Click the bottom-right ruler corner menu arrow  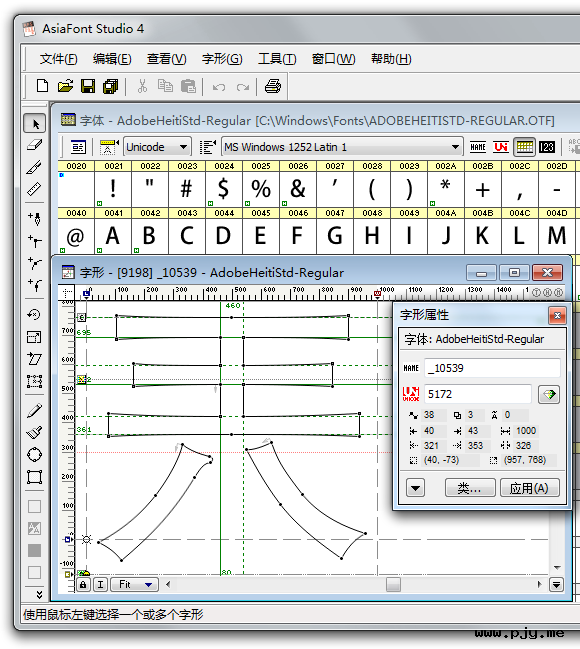coord(556,585)
